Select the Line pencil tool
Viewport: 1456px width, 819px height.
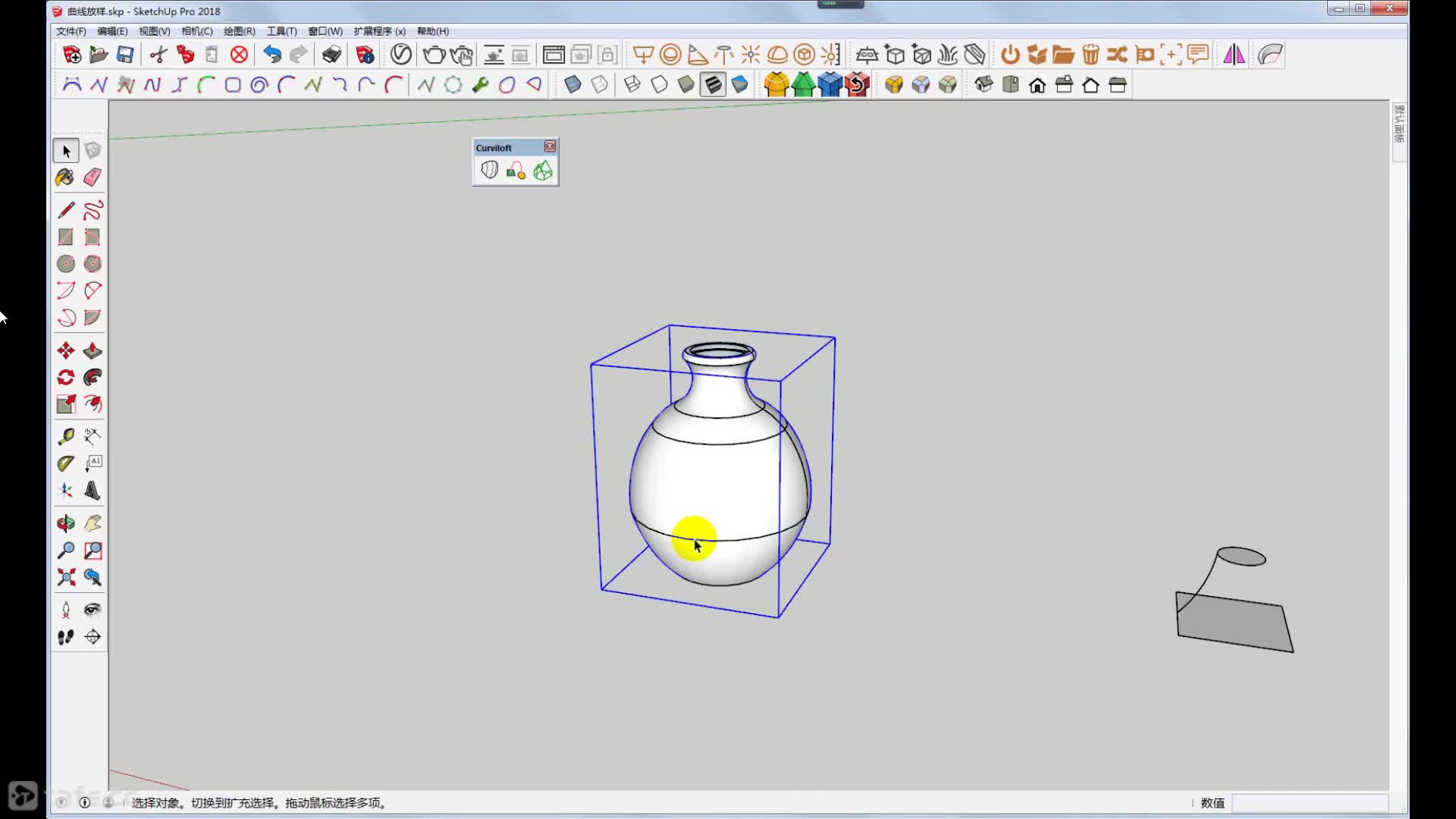(x=66, y=210)
